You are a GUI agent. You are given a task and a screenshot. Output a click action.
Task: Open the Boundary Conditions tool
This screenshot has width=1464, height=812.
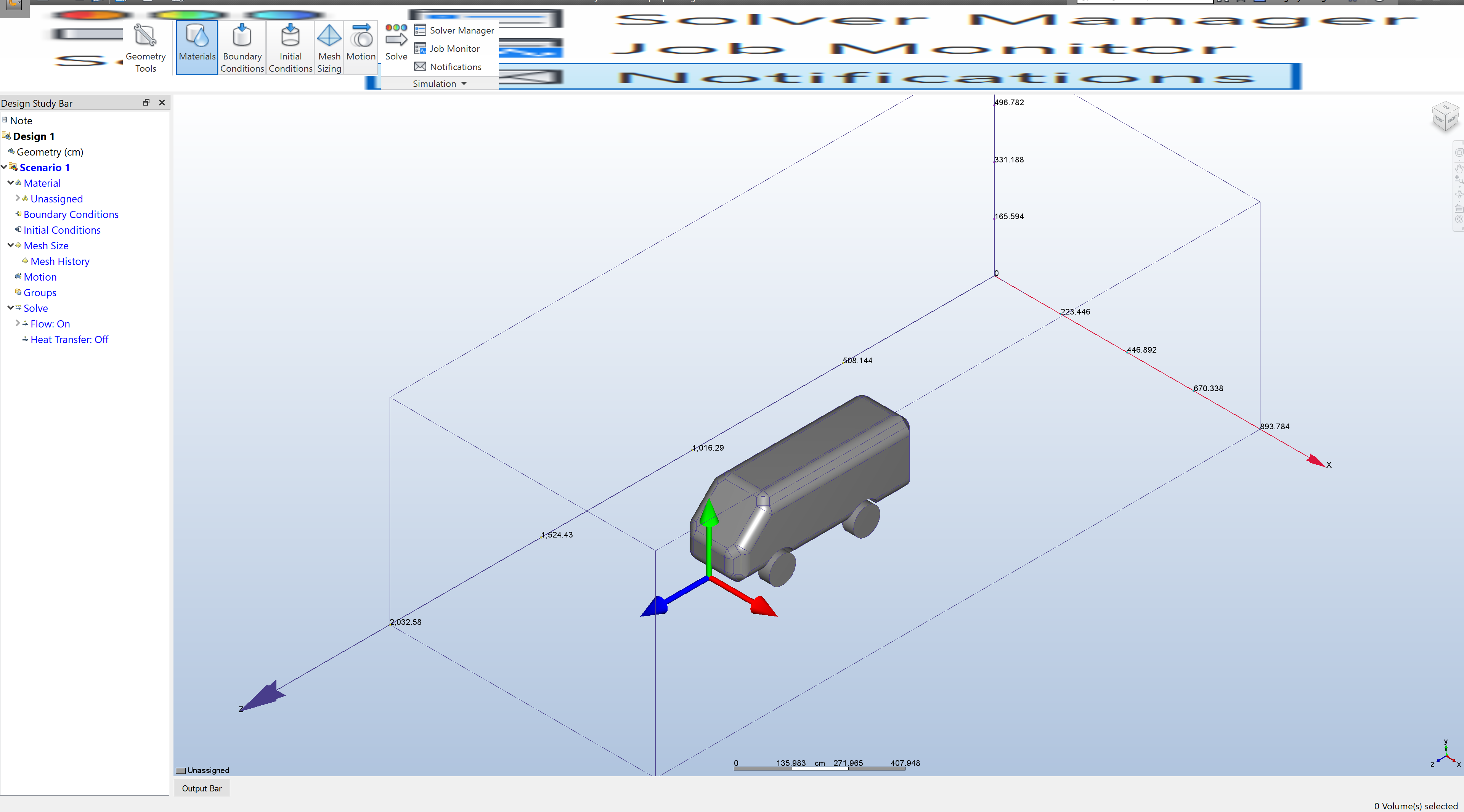(x=242, y=47)
